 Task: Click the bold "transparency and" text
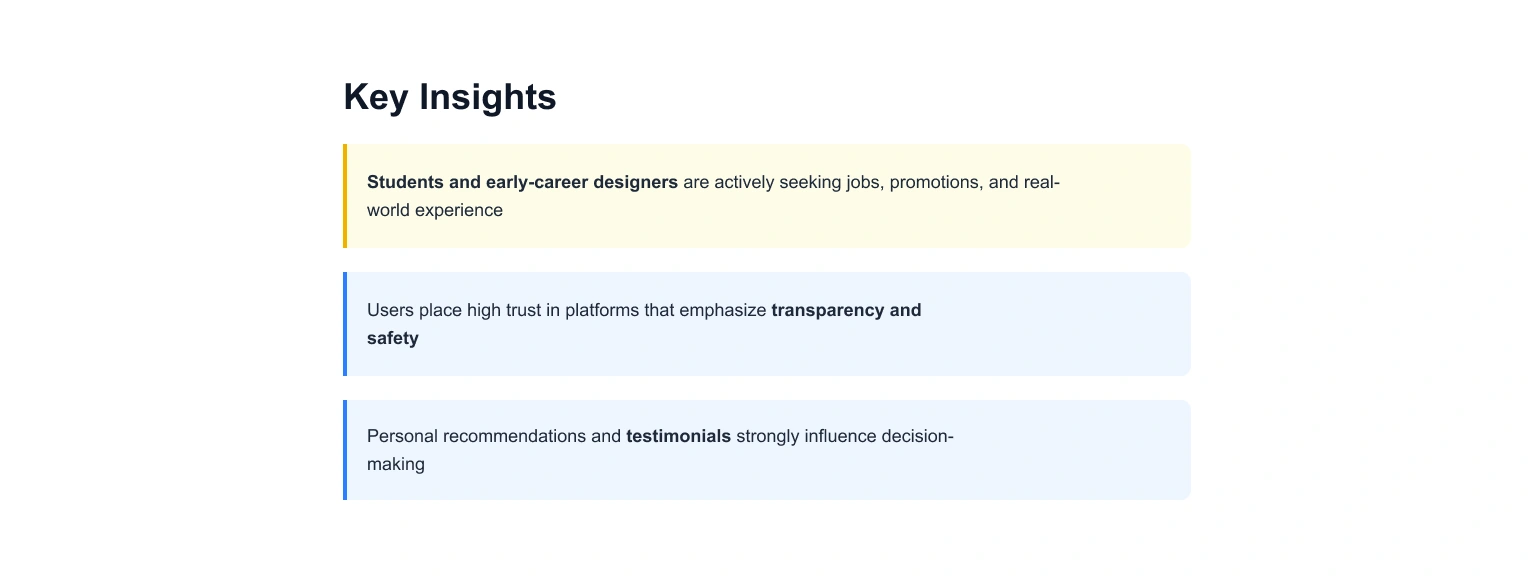(x=846, y=310)
